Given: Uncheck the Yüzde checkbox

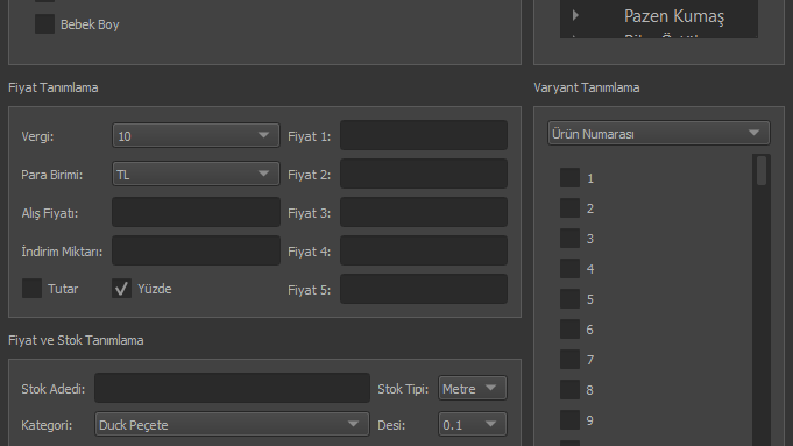Looking at the screenshot, I should tap(122, 288).
